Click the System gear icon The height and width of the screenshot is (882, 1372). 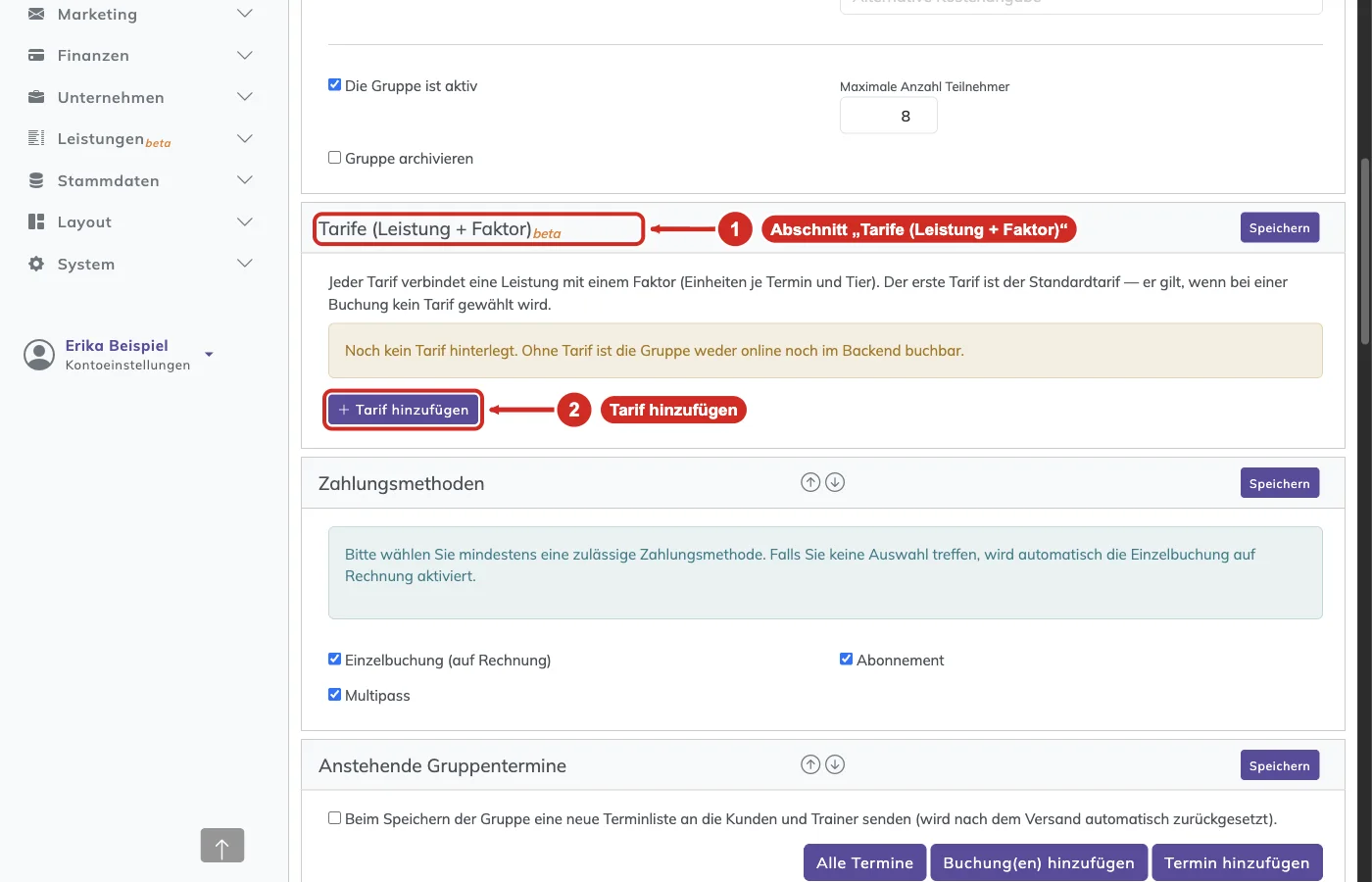tap(36, 264)
